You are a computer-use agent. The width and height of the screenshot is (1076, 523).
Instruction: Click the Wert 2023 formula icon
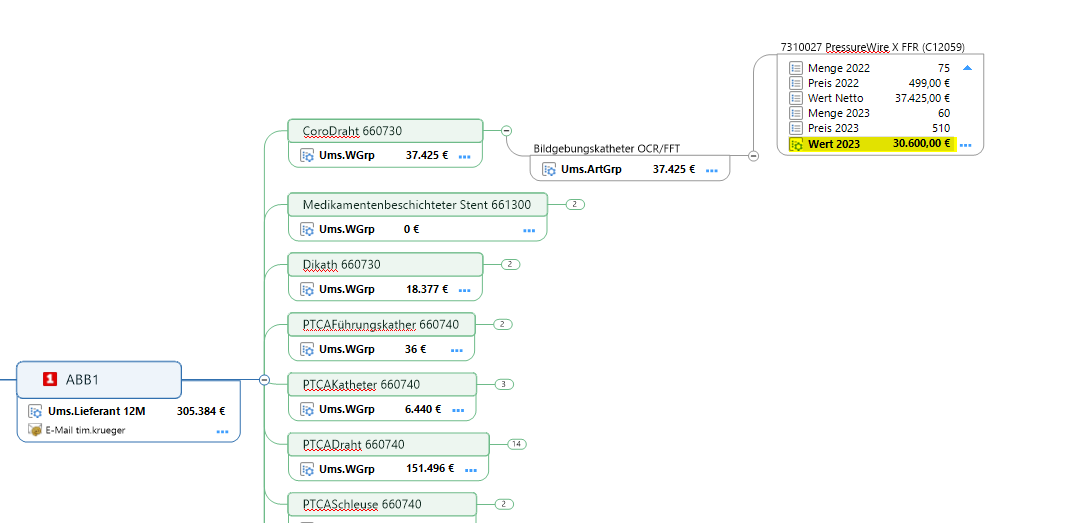pyautogui.click(x=796, y=144)
